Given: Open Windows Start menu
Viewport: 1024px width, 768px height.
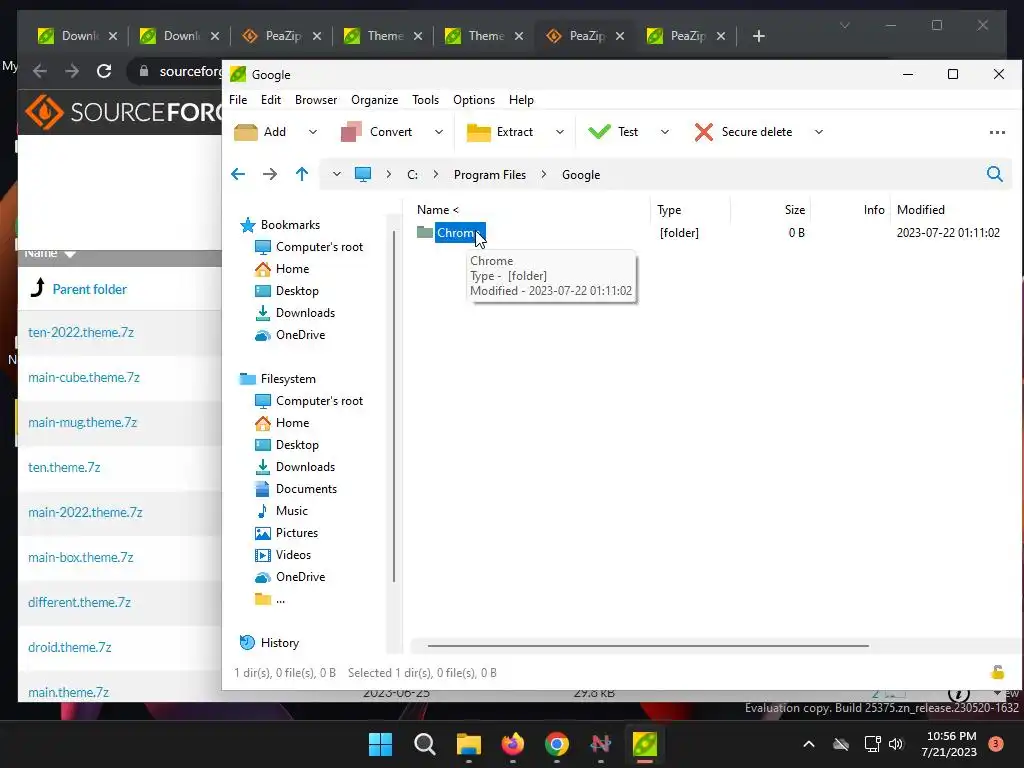Looking at the screenshot, I should coord(380,744).
